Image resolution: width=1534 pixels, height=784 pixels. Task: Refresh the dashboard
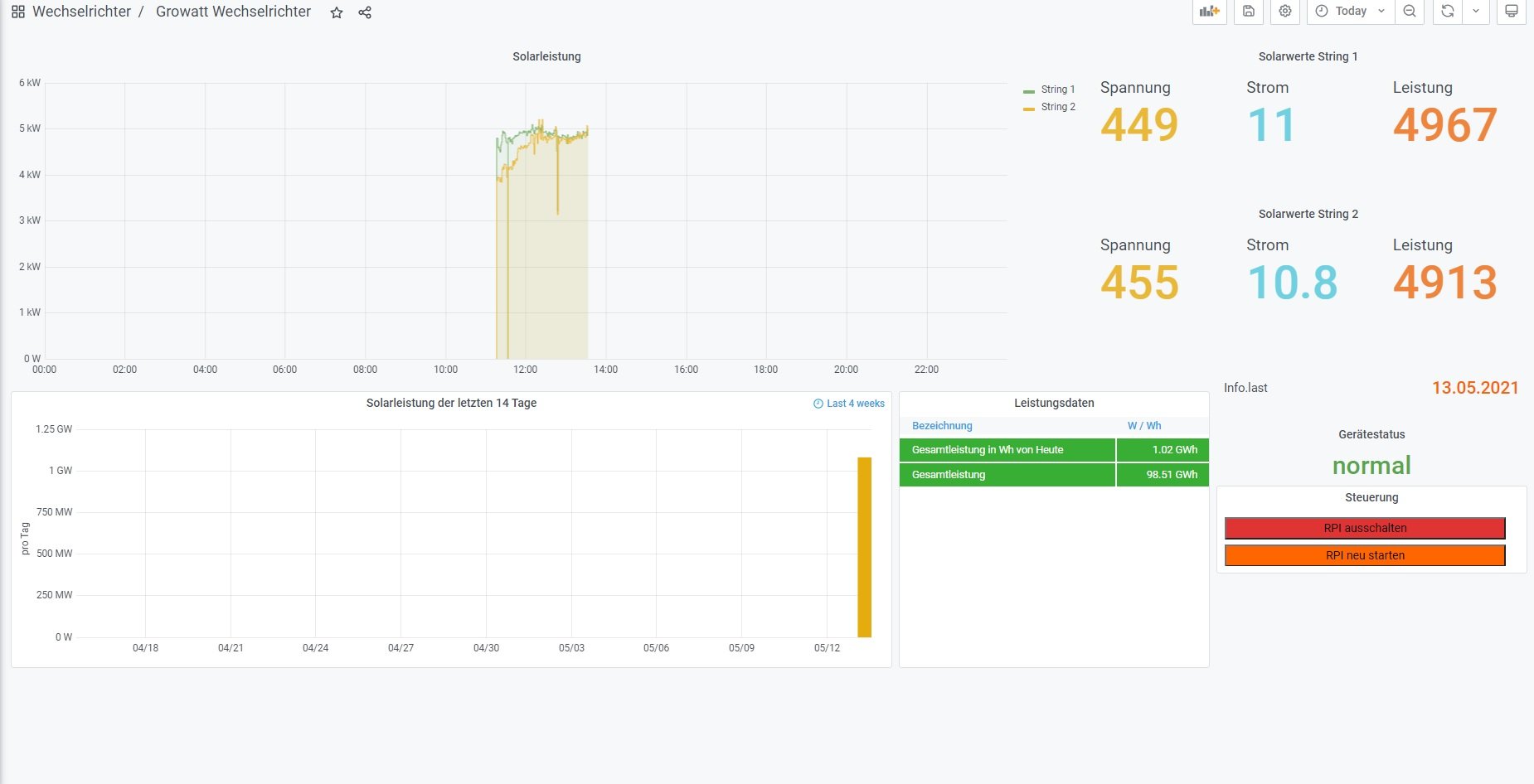(x=1448, y=12)
